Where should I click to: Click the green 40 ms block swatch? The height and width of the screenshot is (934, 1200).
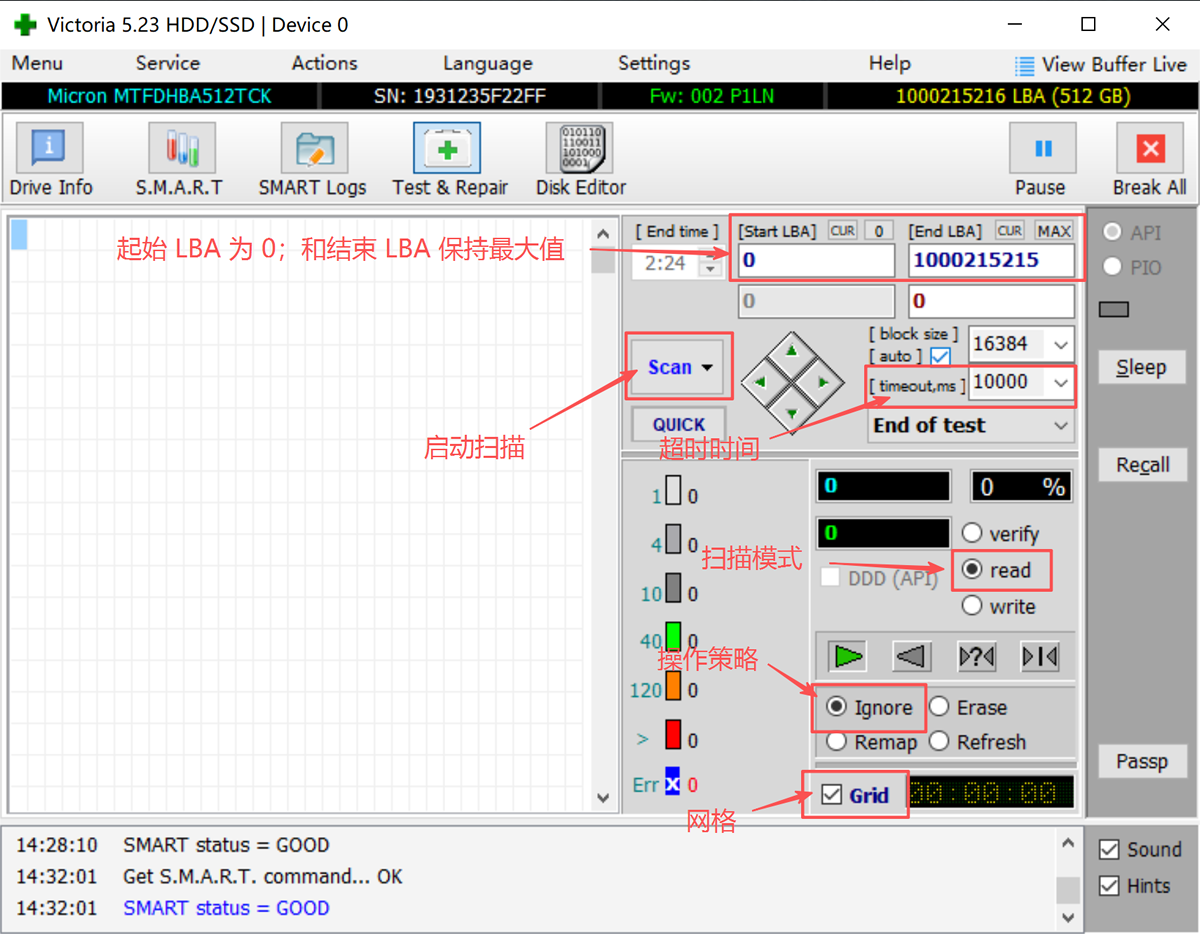(673, 637)
